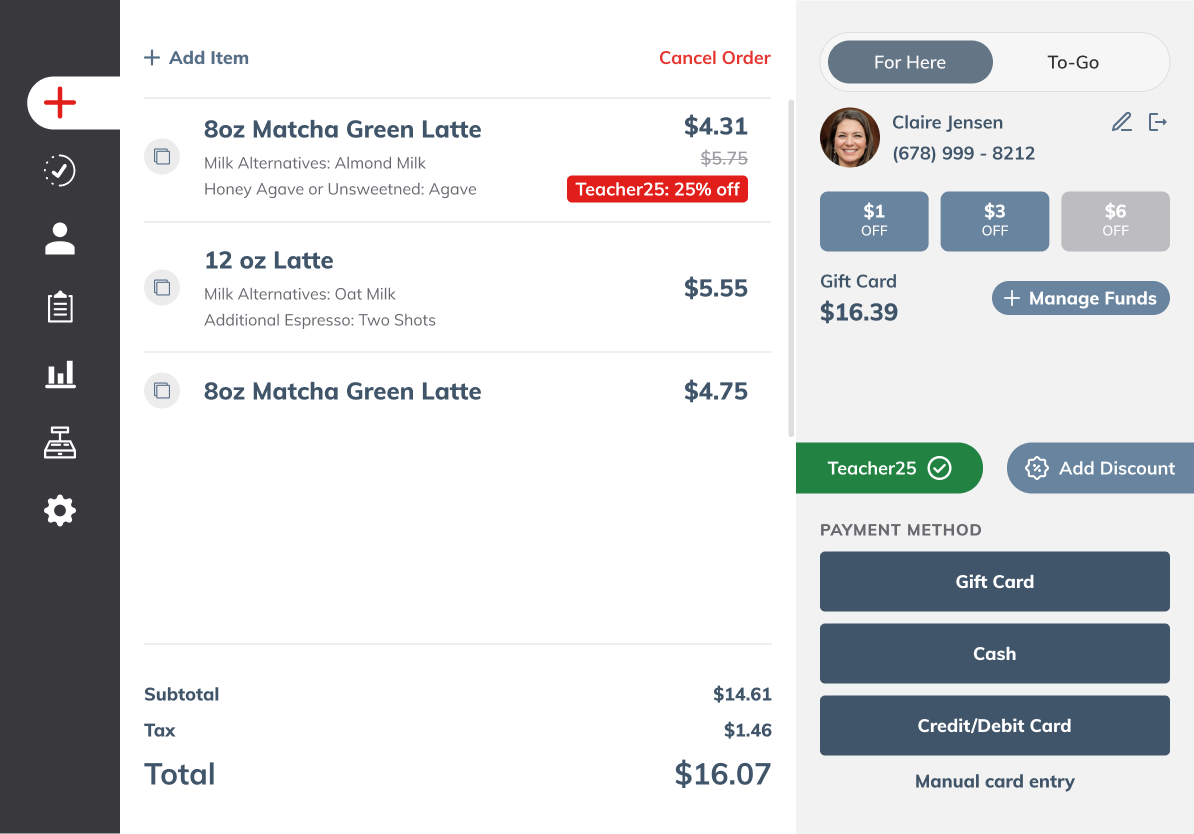Image resolution: width=1194 pixels, height=834 pixels.
Task: Open the customers panel in the sidebar
Action: [x=59, y=238]
